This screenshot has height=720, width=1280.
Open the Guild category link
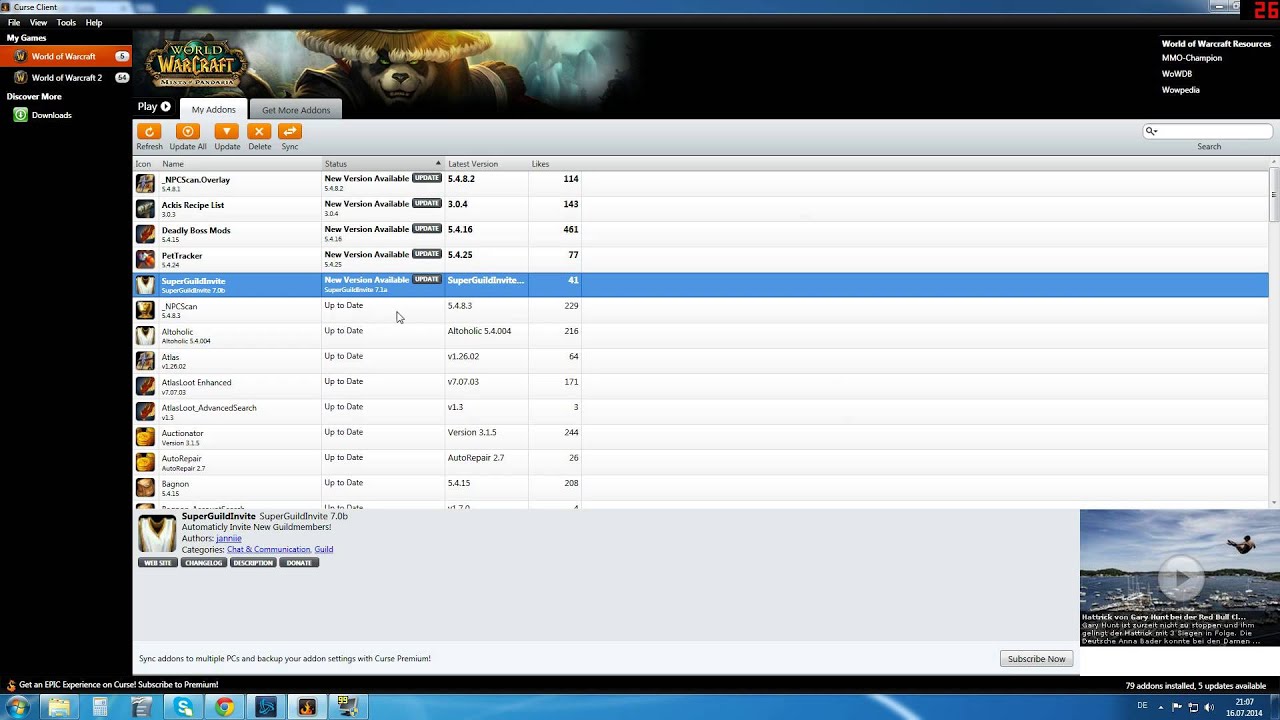pyautogui.click(x=324, y=549)
